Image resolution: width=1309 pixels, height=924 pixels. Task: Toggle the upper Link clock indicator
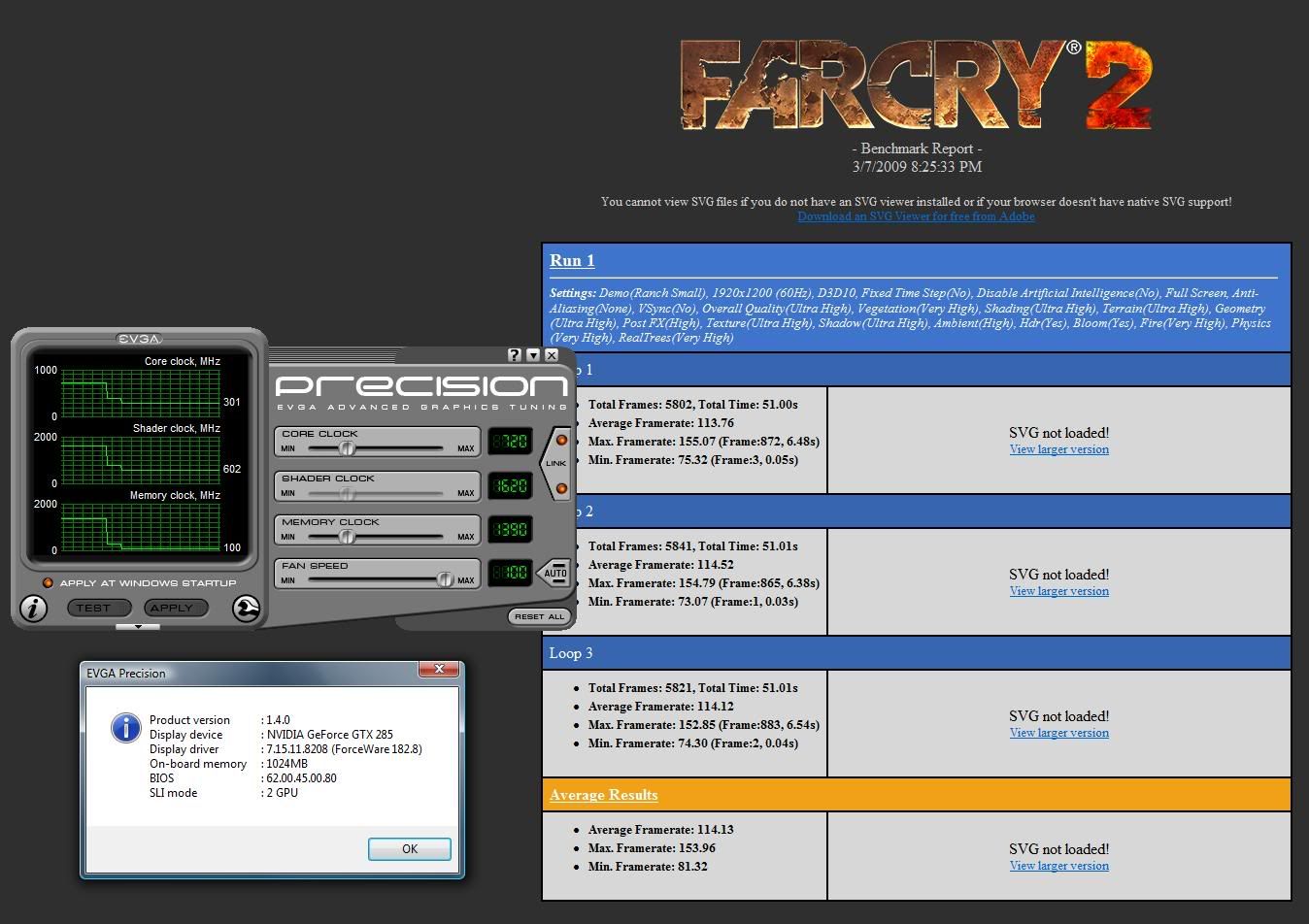(x=561, y=441)
